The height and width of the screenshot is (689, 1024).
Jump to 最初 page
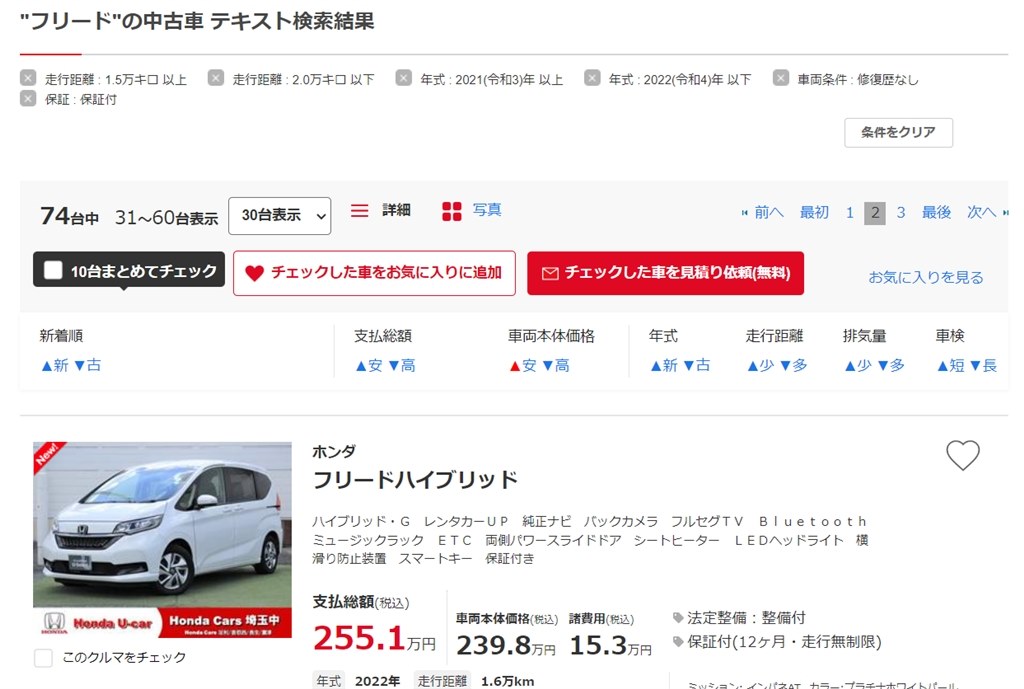tap(814, 212)
